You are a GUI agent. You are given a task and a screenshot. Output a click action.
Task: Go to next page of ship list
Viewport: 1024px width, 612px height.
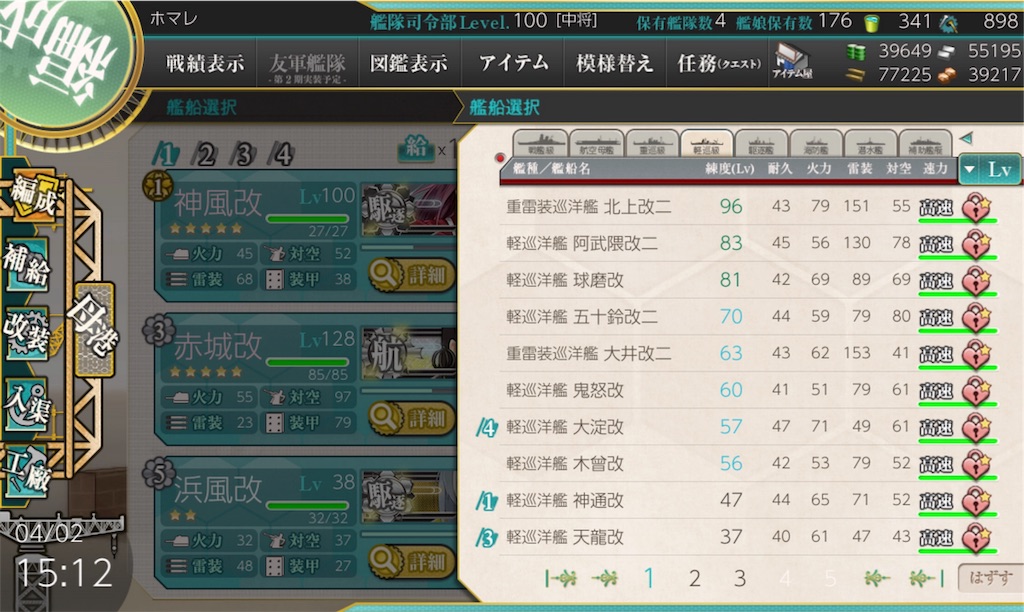coord(876,578)
